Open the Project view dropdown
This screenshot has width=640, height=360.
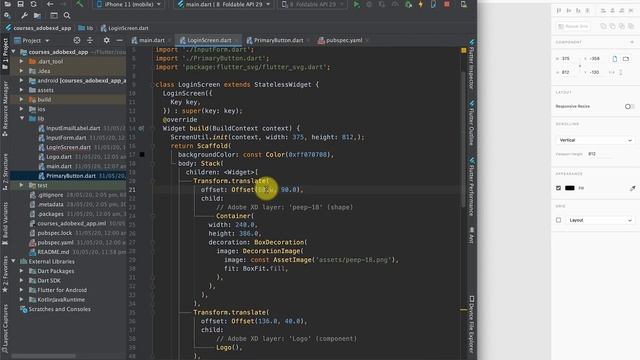tap(31, 40)
